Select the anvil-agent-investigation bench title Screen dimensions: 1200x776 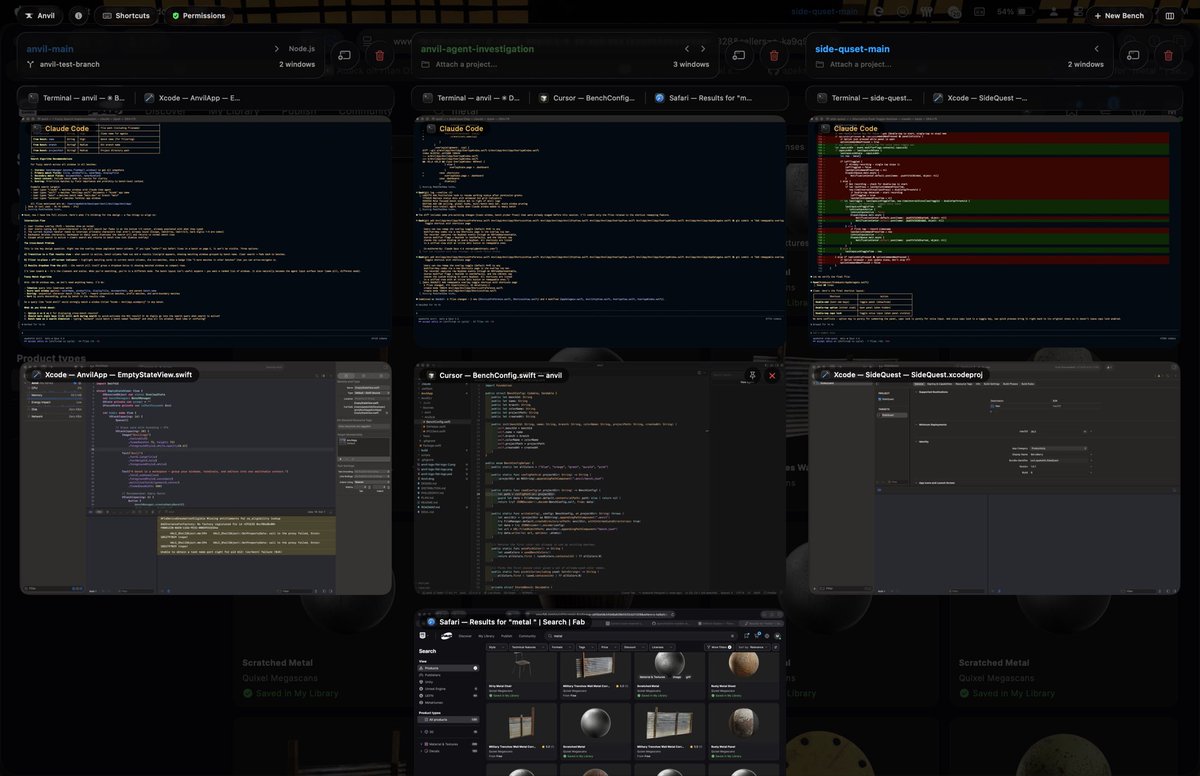pyautogui.click(x=478, y=48)
